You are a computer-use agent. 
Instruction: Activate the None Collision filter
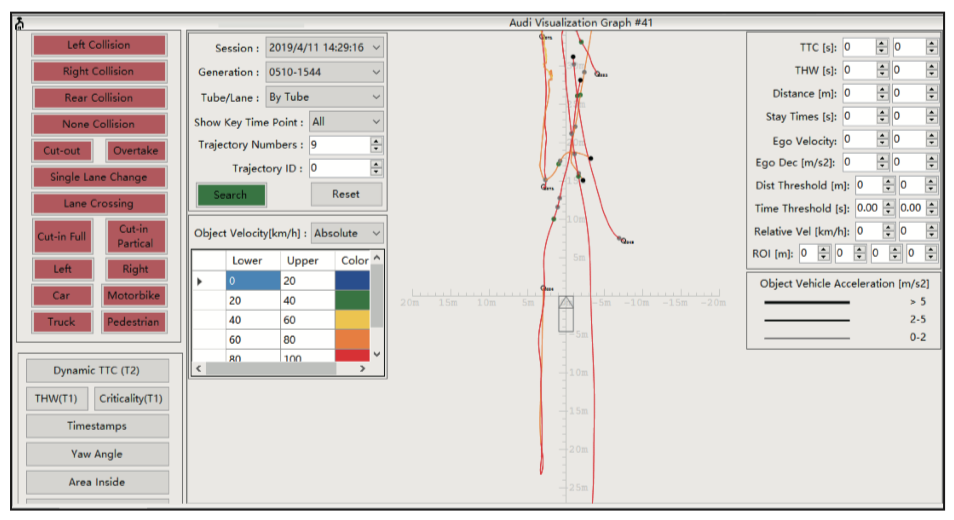pos(99,124)
